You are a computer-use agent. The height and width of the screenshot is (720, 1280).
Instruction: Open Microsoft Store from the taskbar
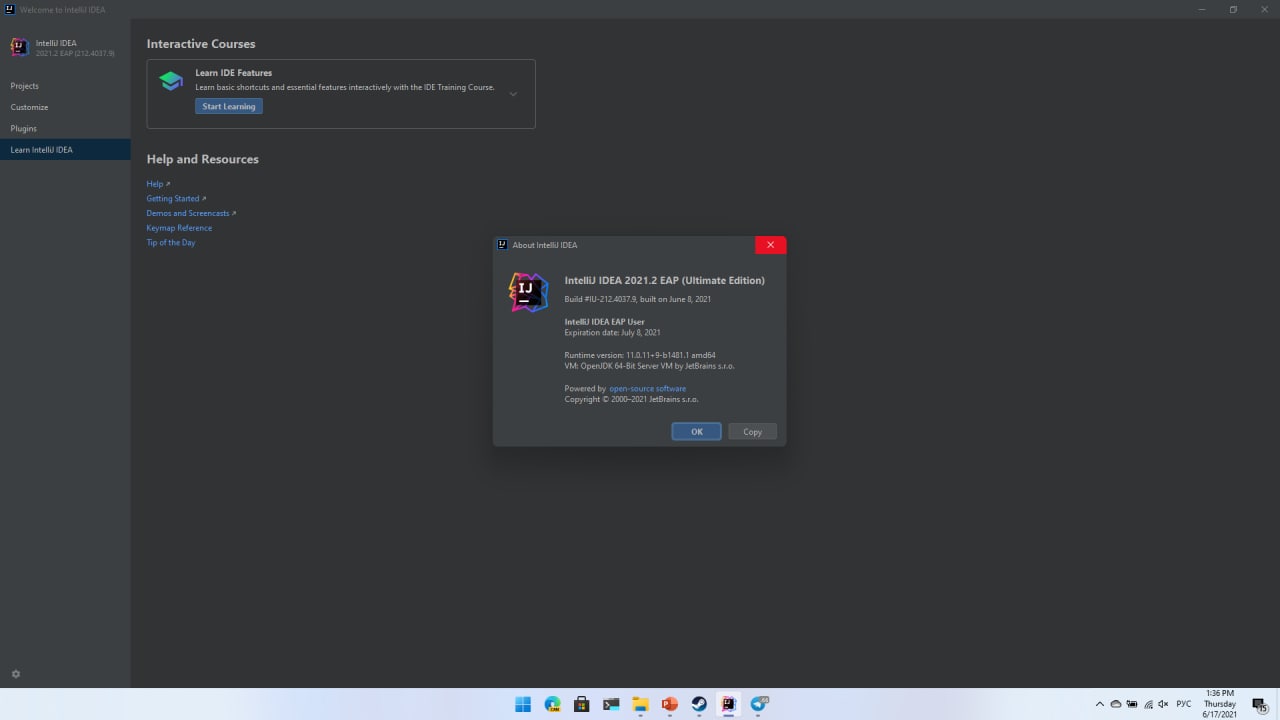(581, 704)
